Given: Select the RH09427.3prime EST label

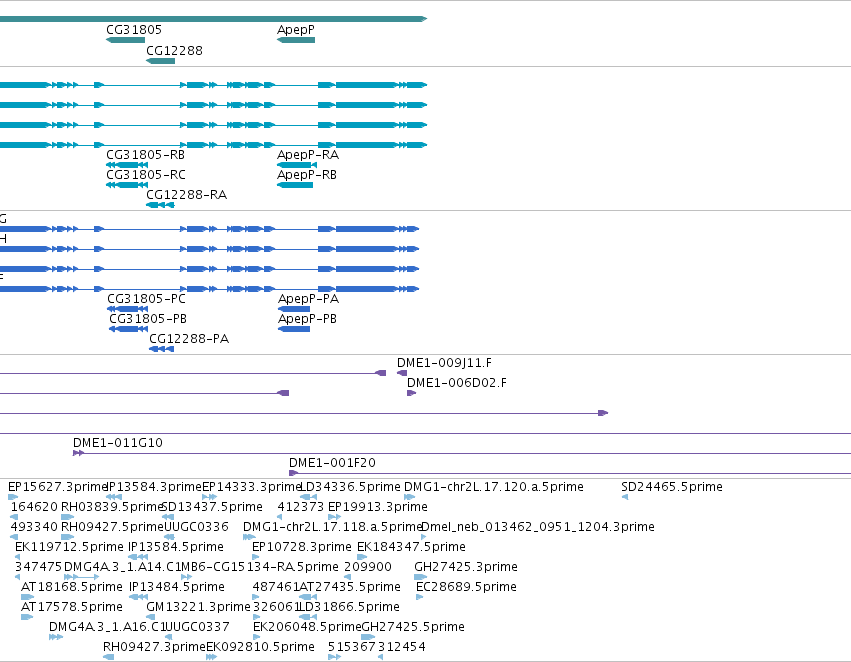Looking at the screenshot, I should [155, 647].
